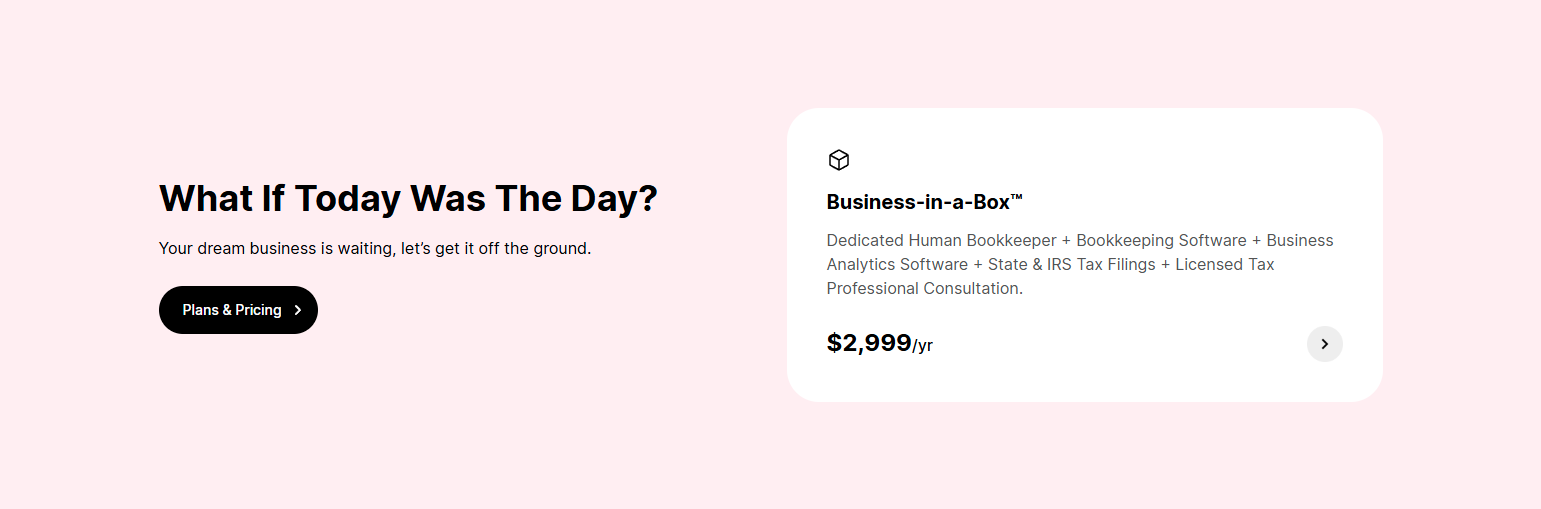Click the $2,999 price text
1541x509 pixels.
click(868, 344)
